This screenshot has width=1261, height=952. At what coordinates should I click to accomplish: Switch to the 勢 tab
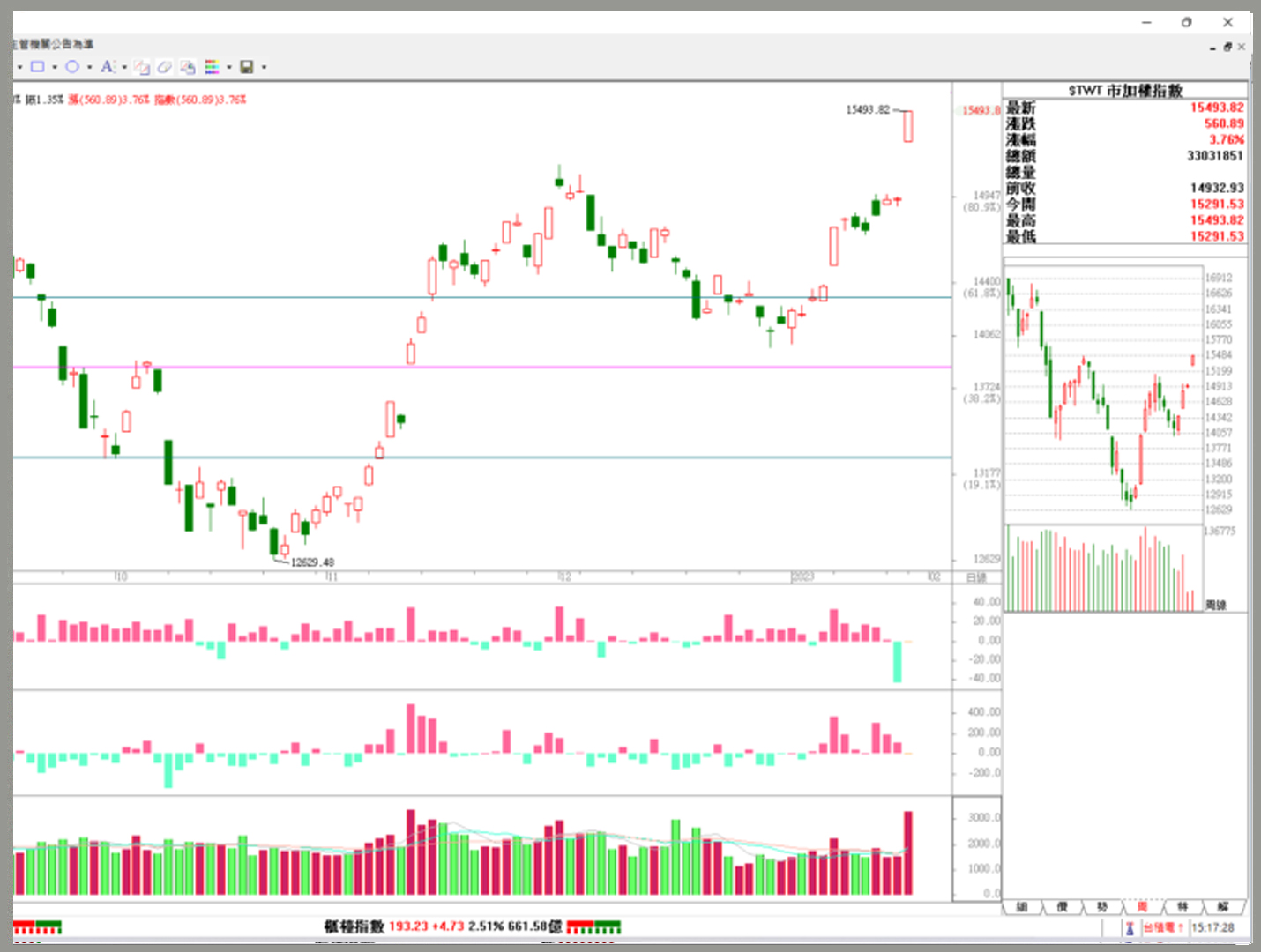1102,907
